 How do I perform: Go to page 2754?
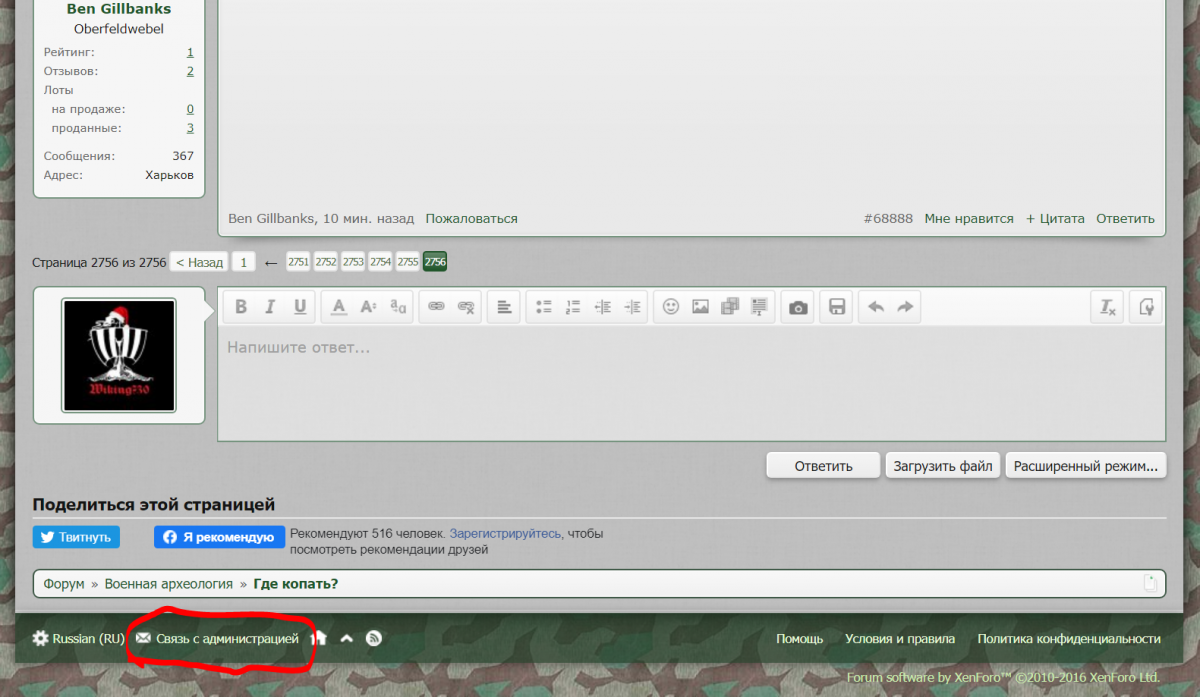[x=380, y=262]
